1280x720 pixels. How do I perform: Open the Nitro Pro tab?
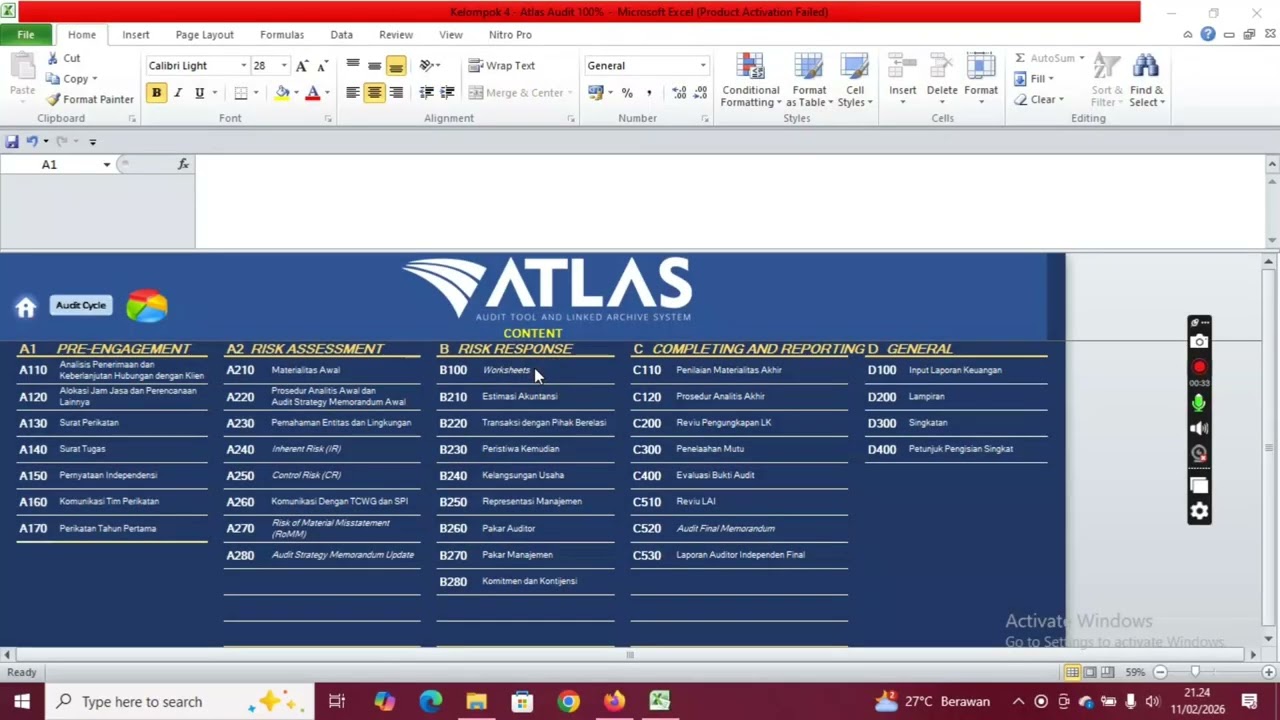tap(510, 34)
